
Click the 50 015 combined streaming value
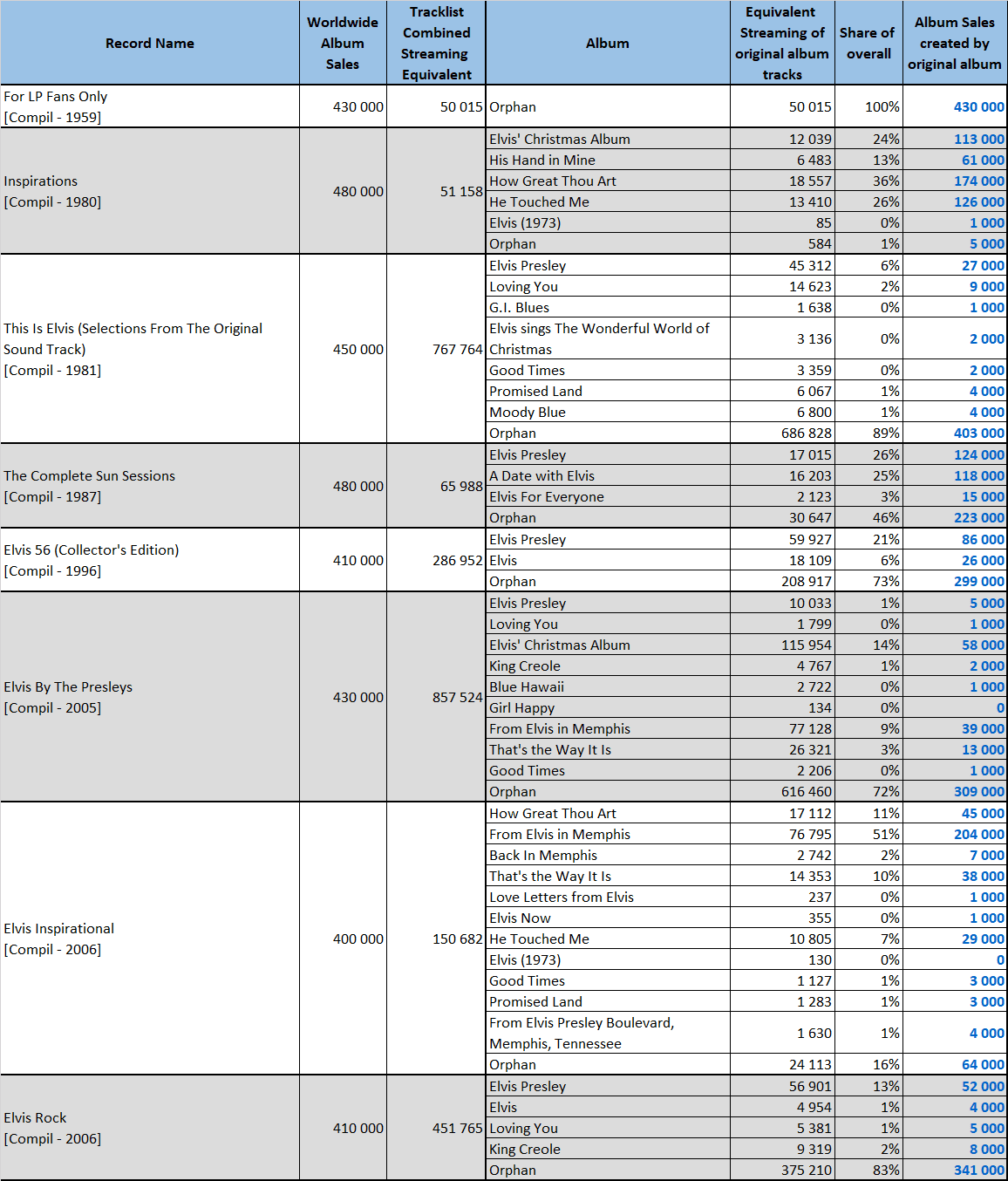point(436,106)
